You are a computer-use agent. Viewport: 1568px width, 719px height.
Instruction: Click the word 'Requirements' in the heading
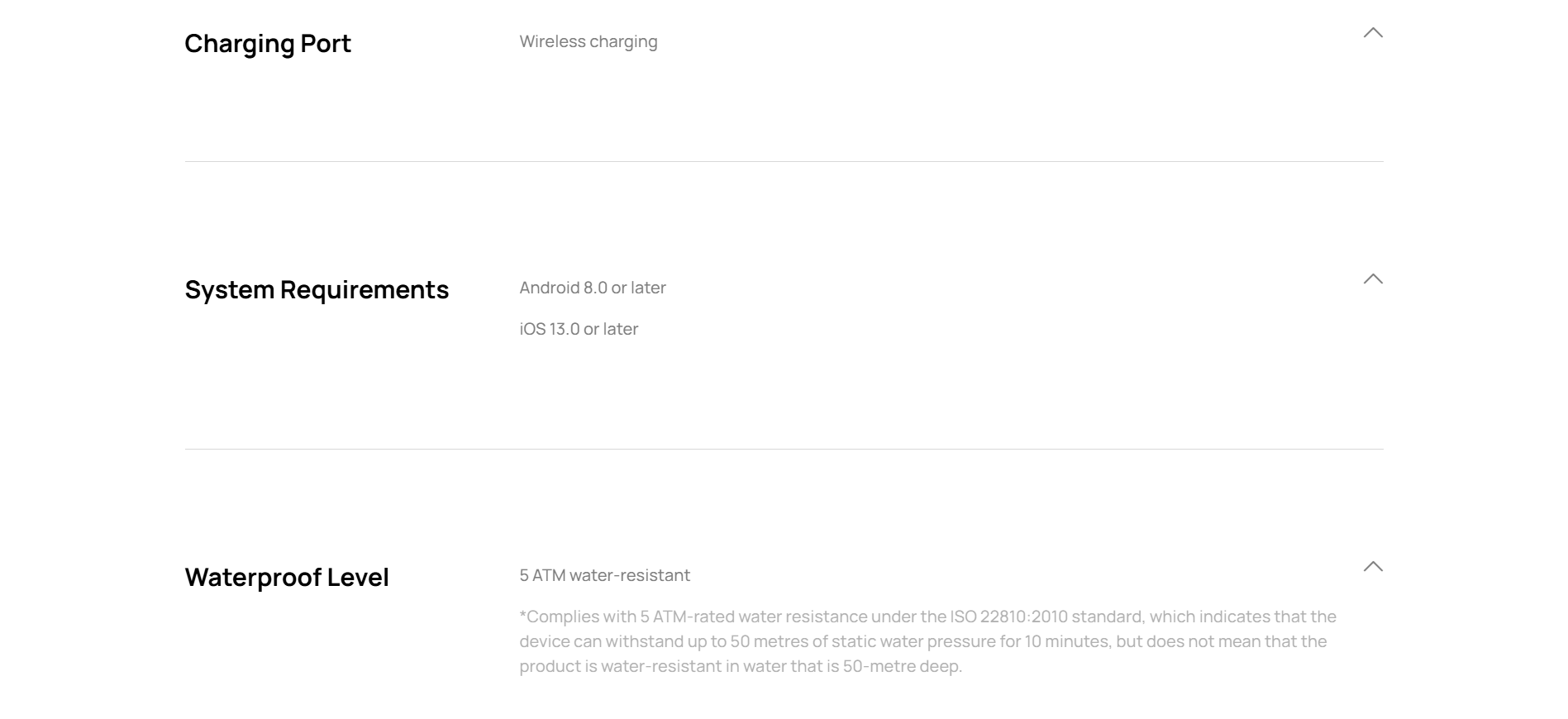[x=364, y=289]
